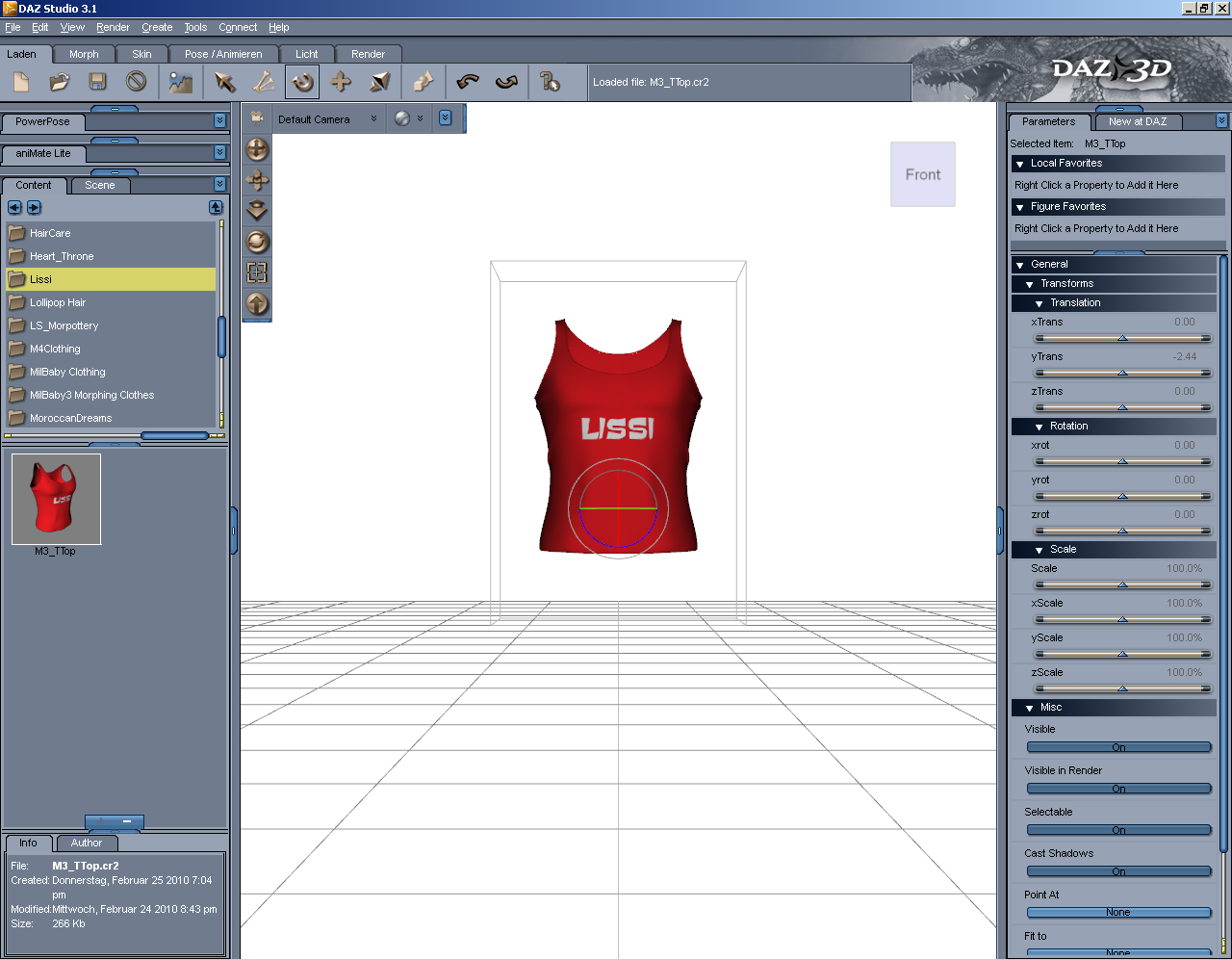Click the question mark help pointer icon
Viewport: 1232px width, 960px height.
[x=550, y=82]
